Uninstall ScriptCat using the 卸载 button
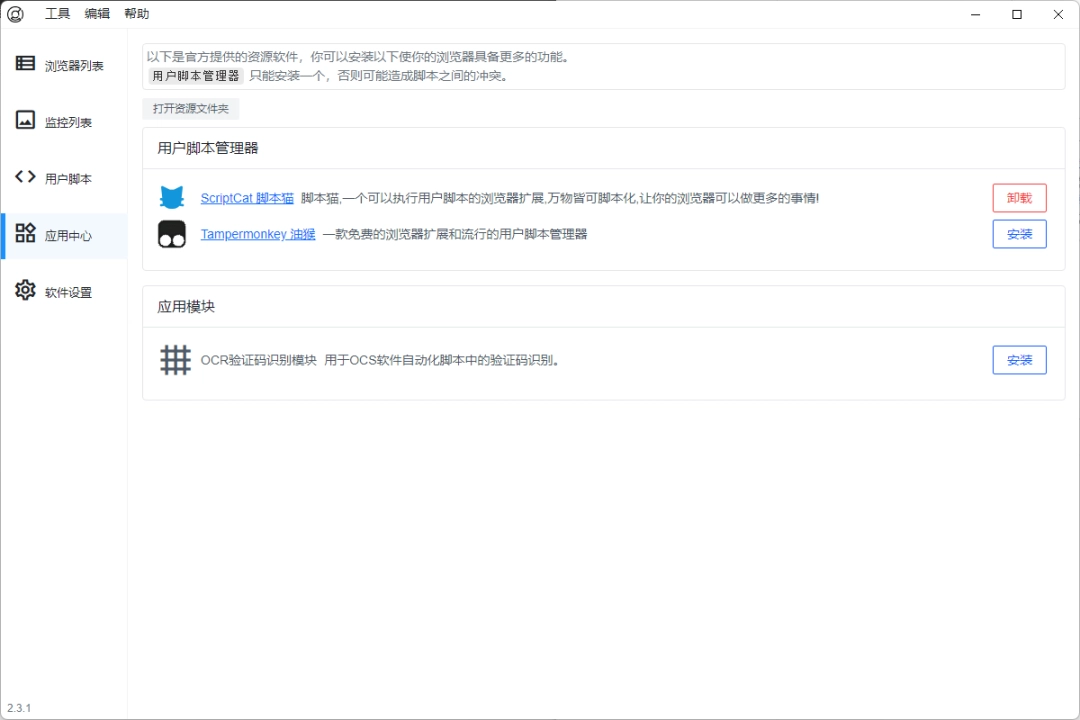This screenshot has width=1080, height=720. coord(1019,197)
